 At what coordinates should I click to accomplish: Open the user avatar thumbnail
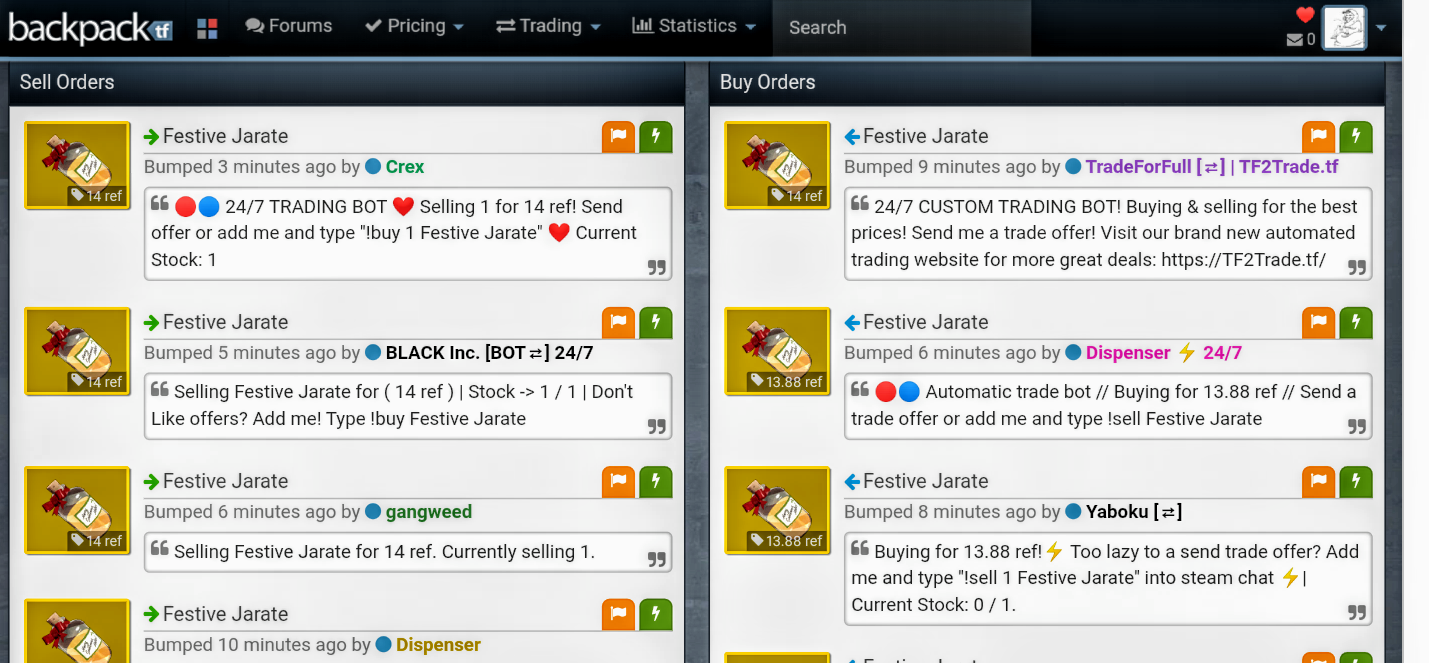coord(1344,27)
